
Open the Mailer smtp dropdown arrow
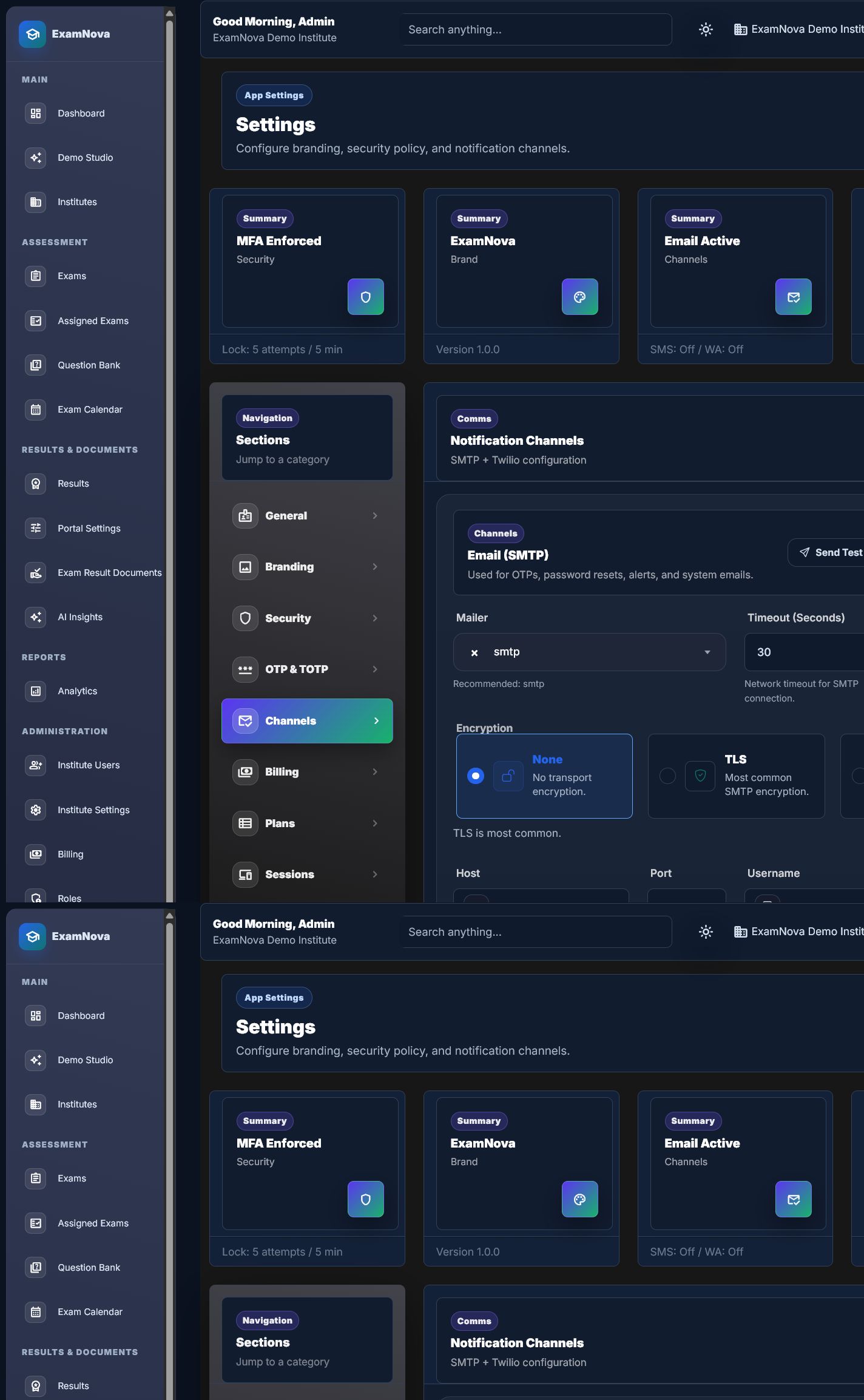[x=707, y=652]
